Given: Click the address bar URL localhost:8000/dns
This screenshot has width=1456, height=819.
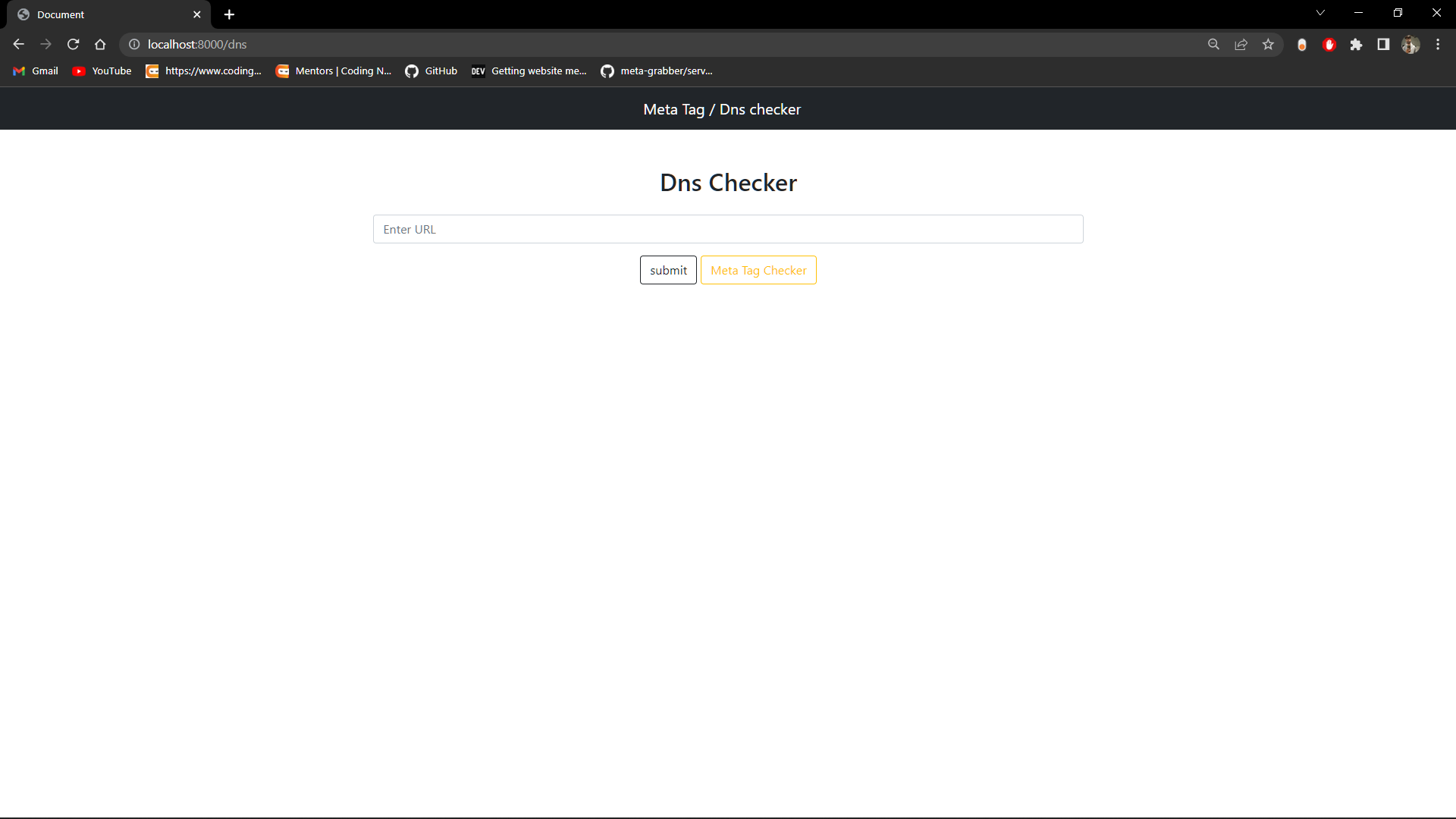Looking at the screenshot, I should [x=197, y=45].
